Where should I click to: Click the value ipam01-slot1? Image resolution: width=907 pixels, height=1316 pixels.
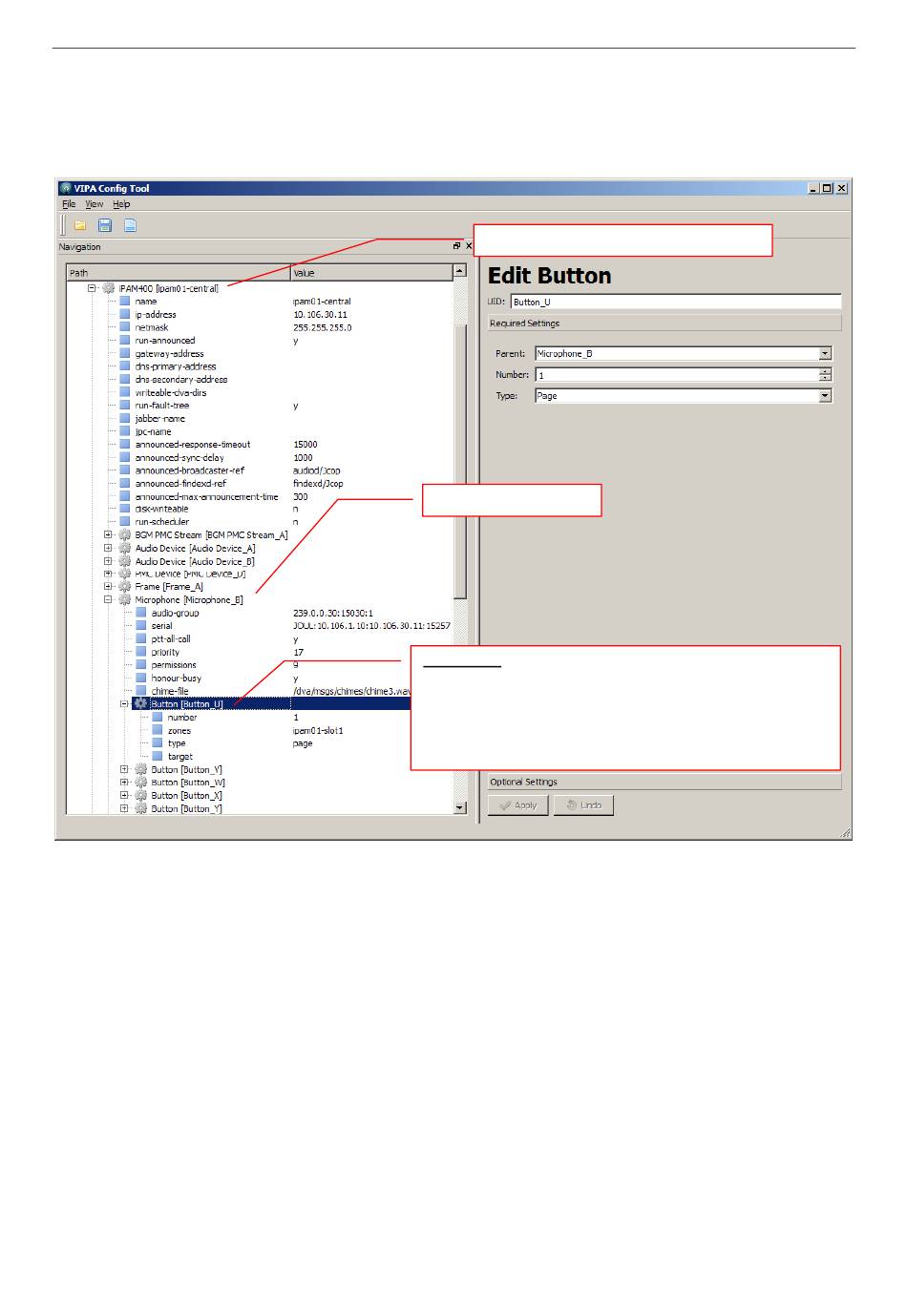tap(318, 730)
